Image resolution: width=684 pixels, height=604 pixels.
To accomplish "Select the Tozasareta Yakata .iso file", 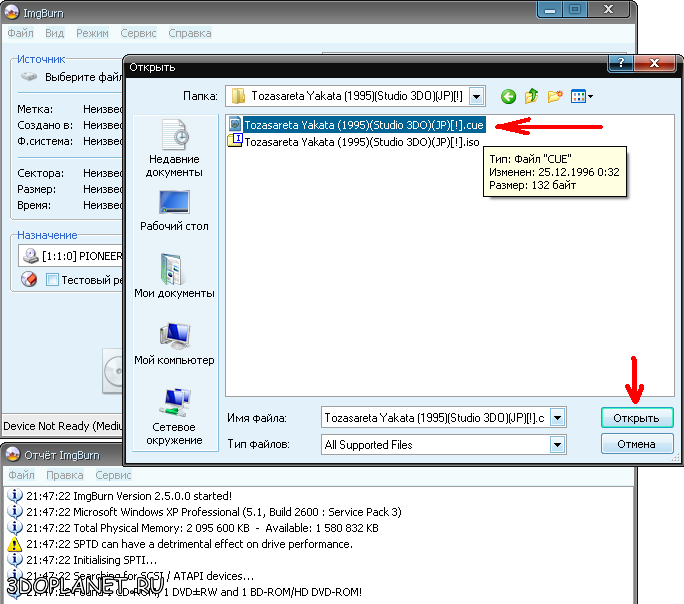I will point(361,142).
